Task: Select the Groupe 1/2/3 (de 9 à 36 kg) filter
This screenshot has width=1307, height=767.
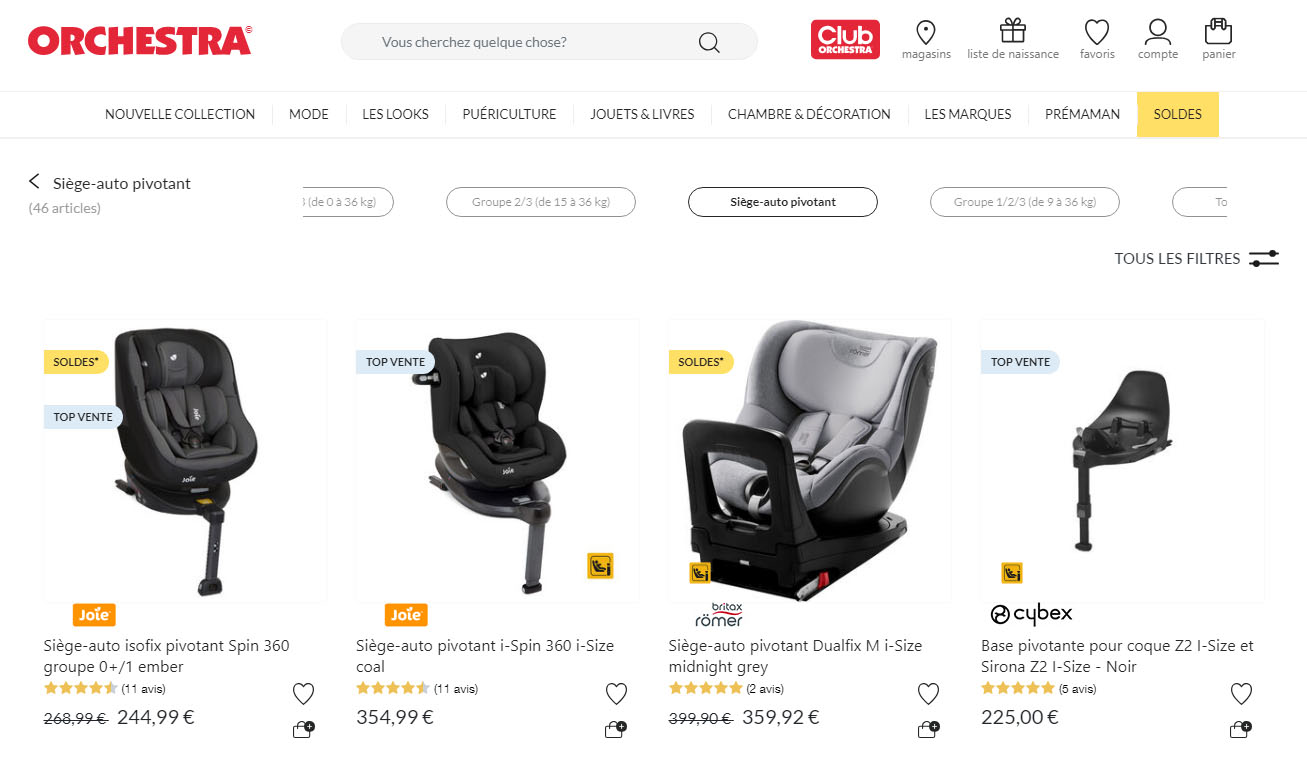Action: [1024, 202]
